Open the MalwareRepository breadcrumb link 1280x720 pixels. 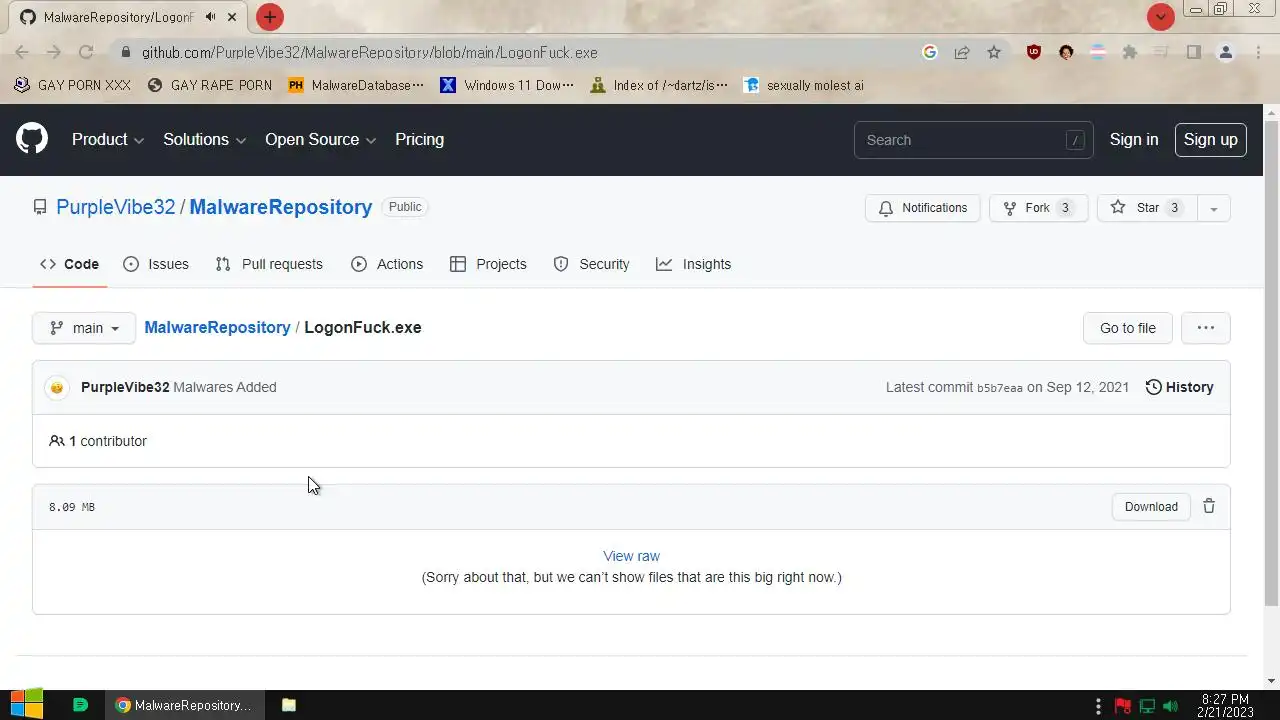tap(217, 327)
